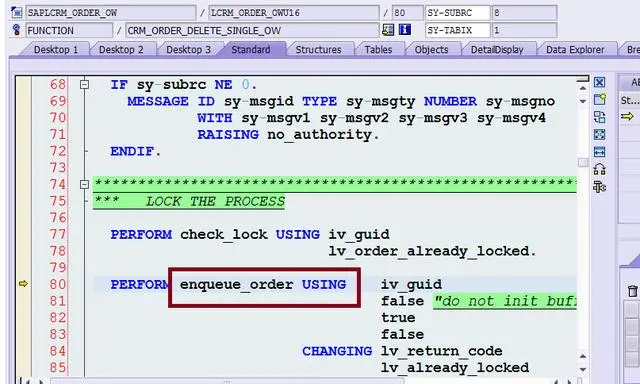
Task: Click 'true' parameter on line 82
Action: [398, 317]
